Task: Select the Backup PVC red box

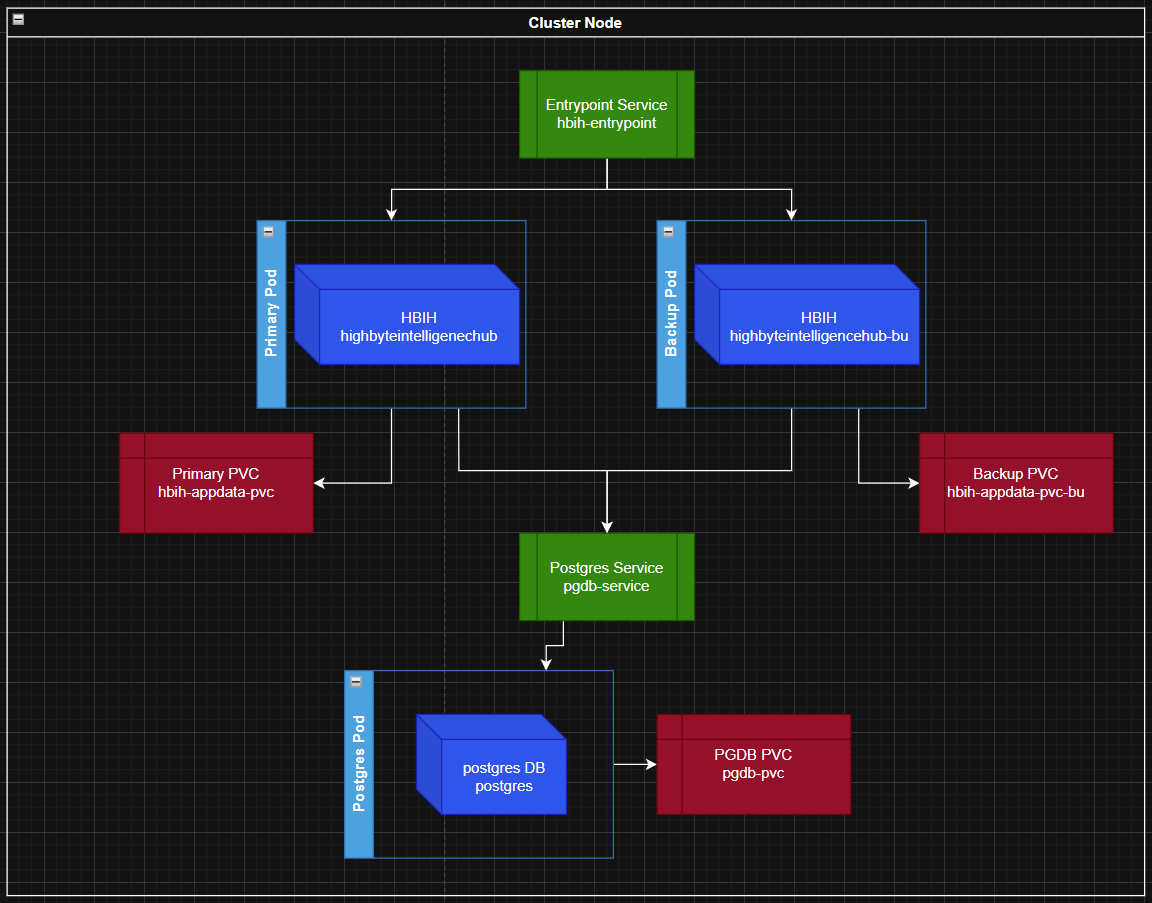Action: (1015, 482)
